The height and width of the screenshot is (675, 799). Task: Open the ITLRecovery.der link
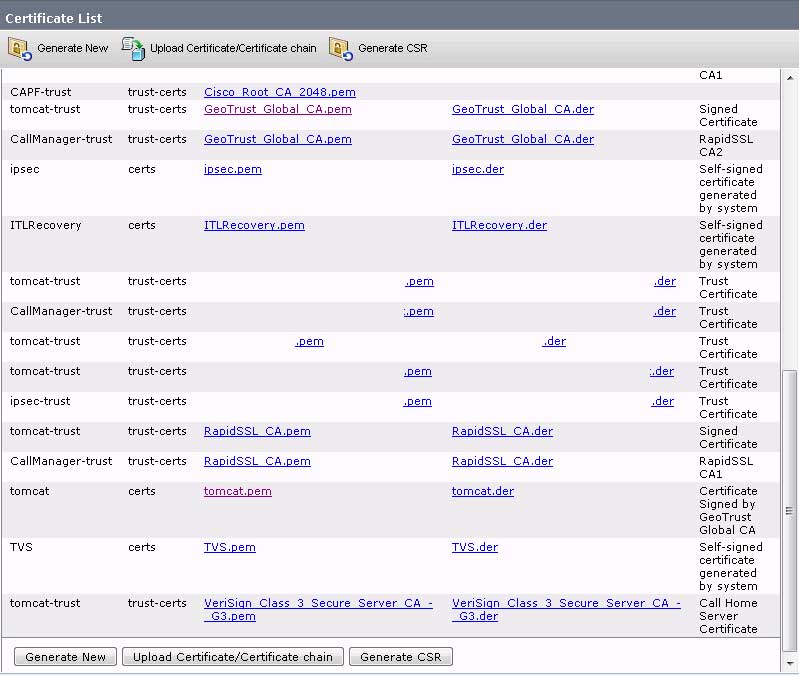[x=499, y=225]
